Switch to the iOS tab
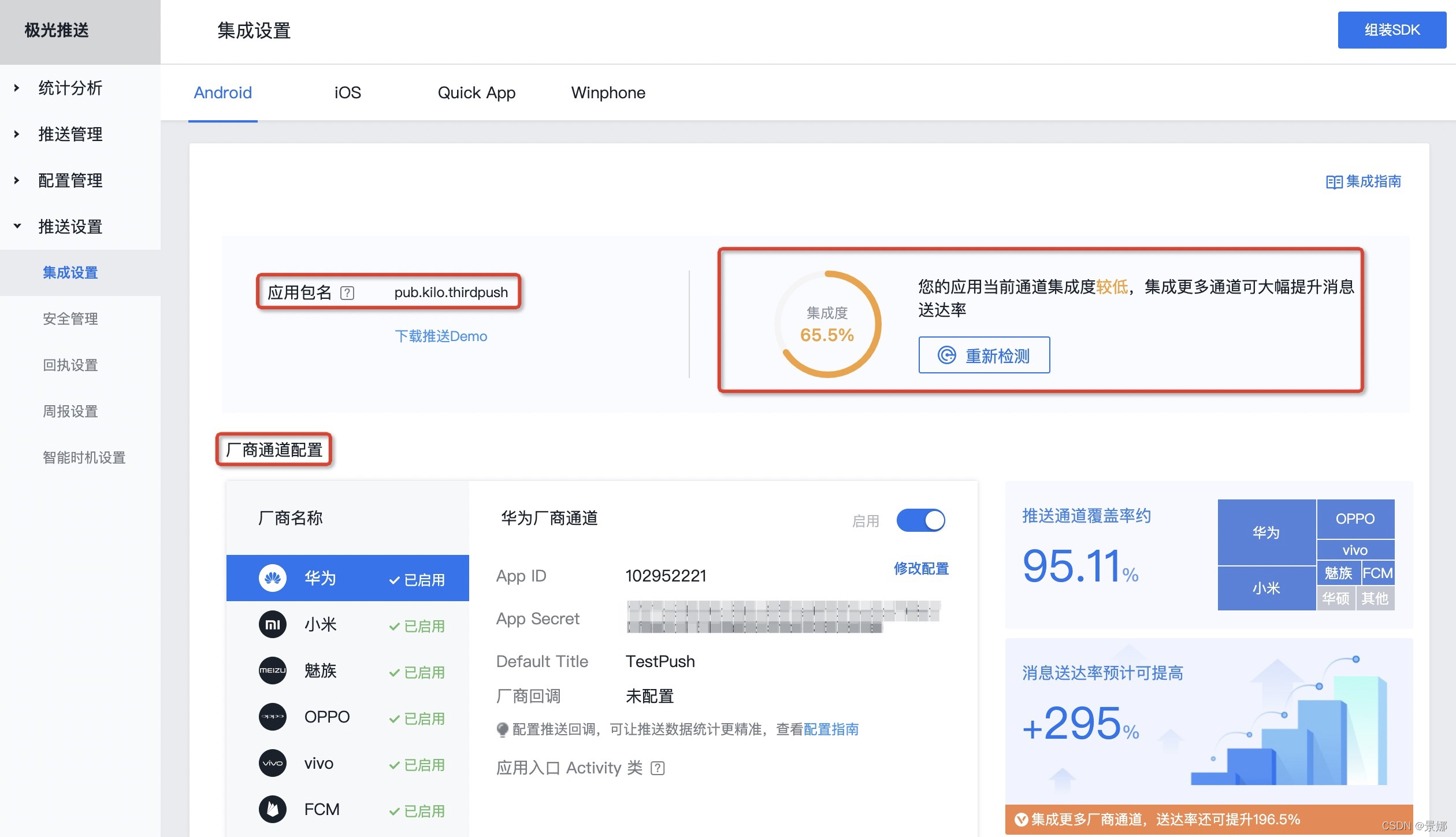This screenshot has width=1456, height=837. click(x=347, y=92)
